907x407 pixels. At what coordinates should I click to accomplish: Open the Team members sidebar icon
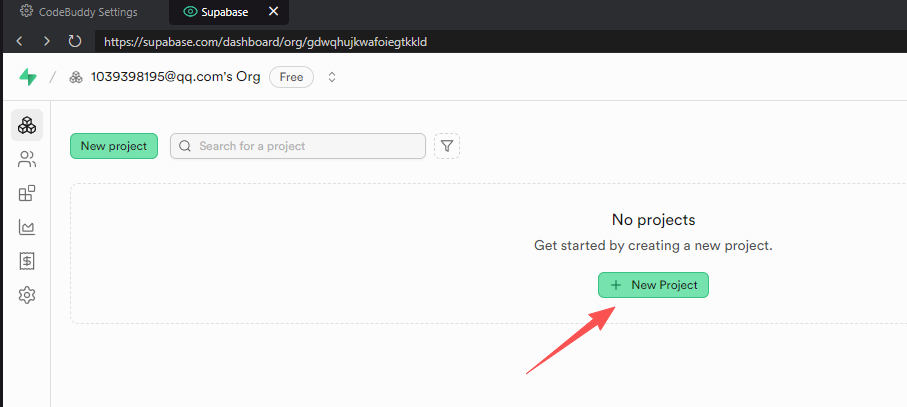coord(27,160)
